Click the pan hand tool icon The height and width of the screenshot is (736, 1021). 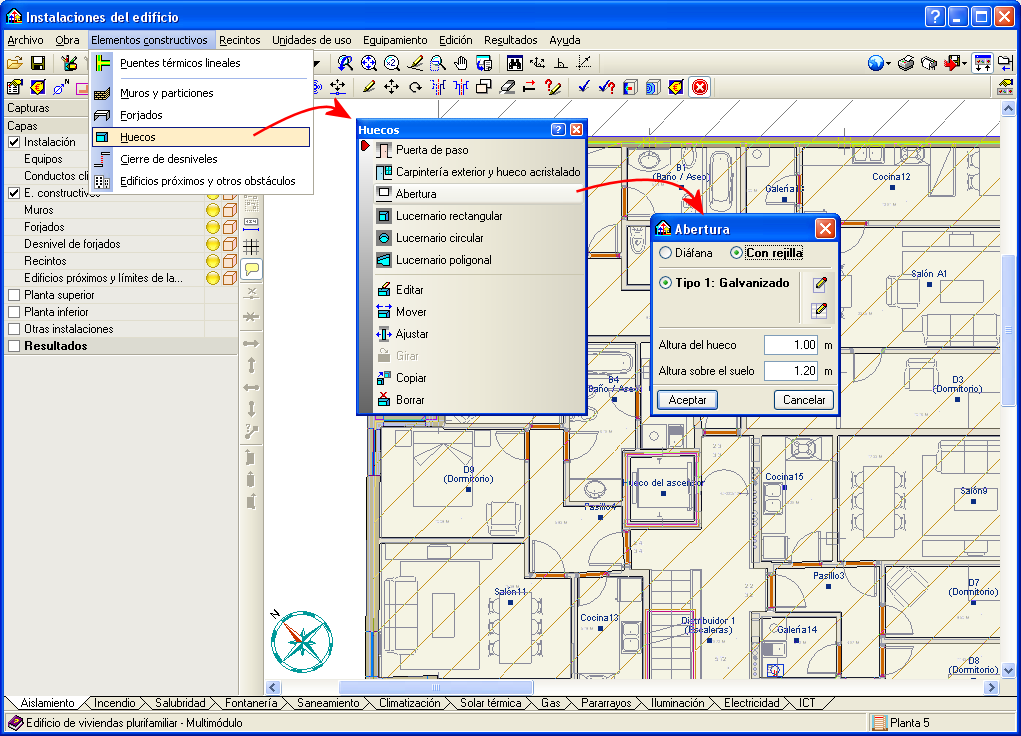click(461, 64)
